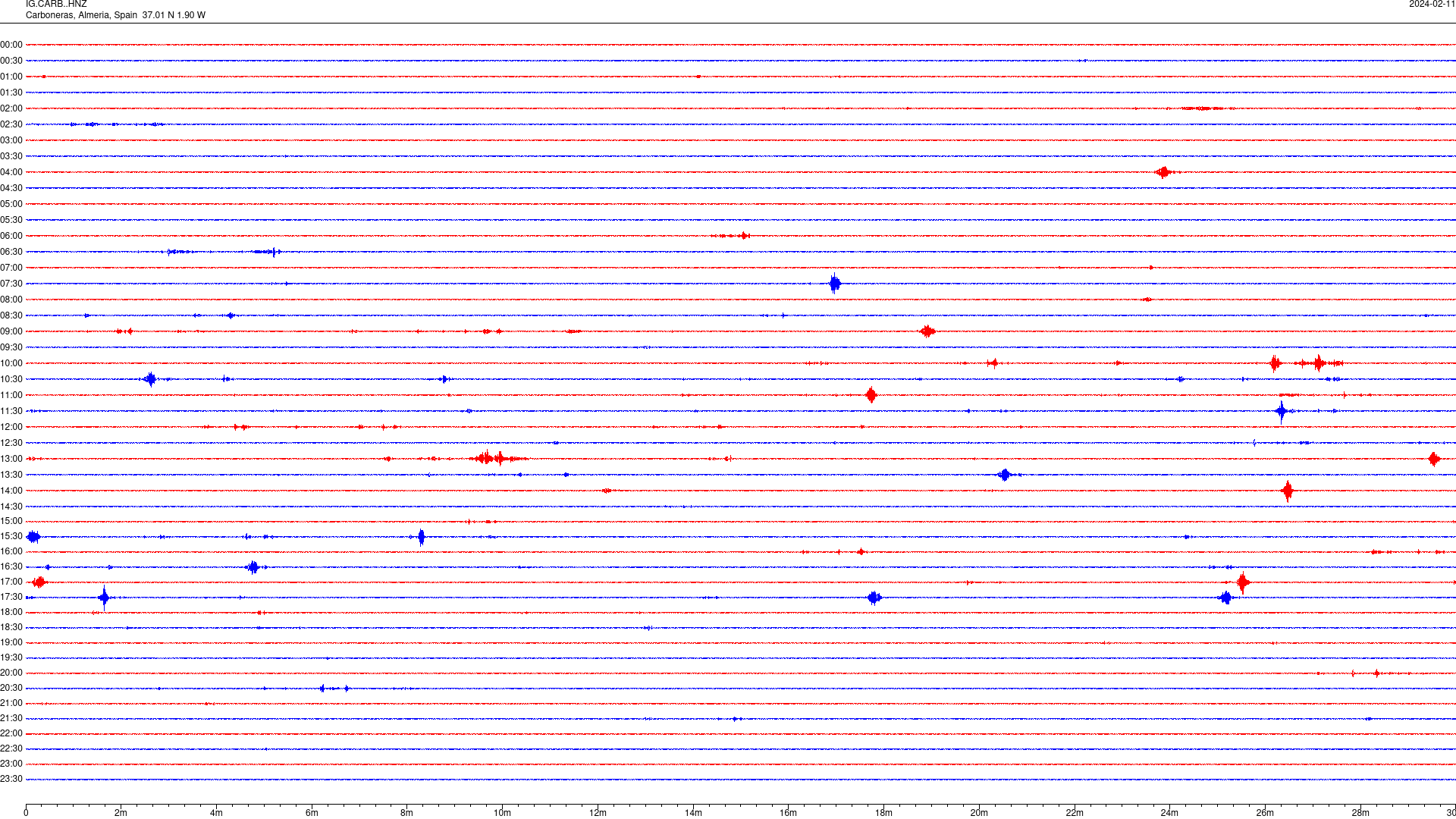Click the 10:30 trace time label
Image resolution: width=1456 pixels, height=819 pixels.
coord(11,379)
